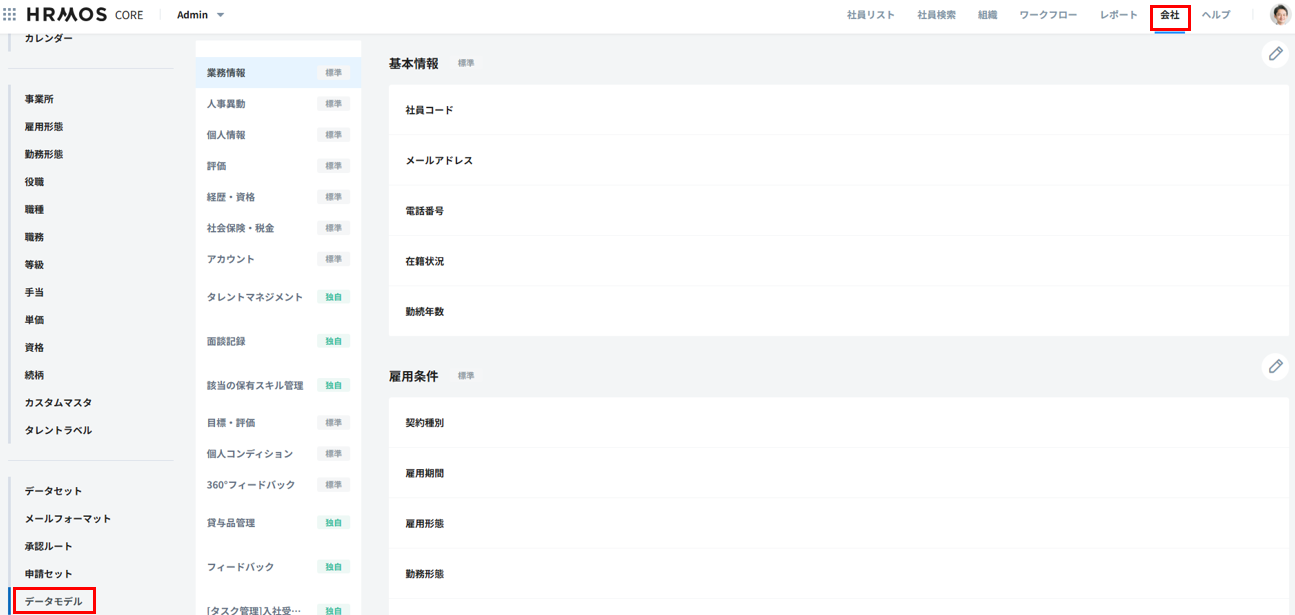The height and width of the screenshot is (615, 1295).
Task: Open the 社員リスト menu
Action: tap(870, 15)
